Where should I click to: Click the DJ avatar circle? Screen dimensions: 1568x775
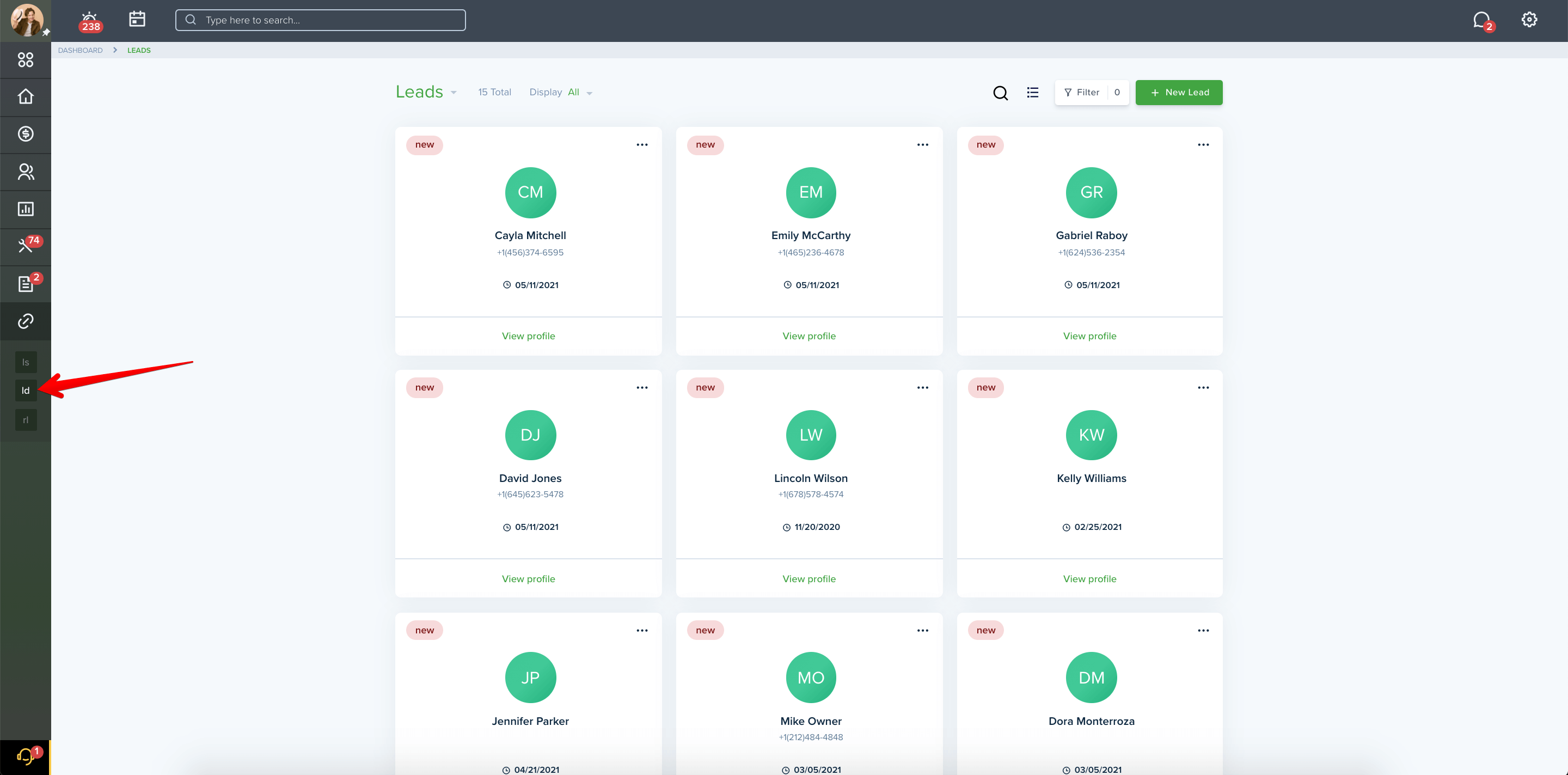[530, 435]
